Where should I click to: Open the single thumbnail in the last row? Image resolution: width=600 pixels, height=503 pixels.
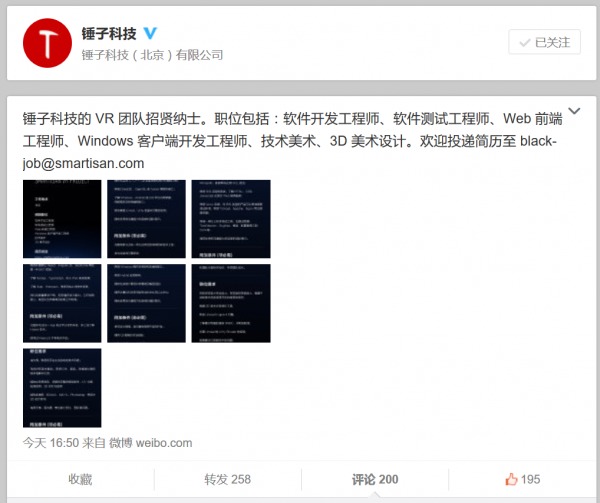tap(62, 388)
